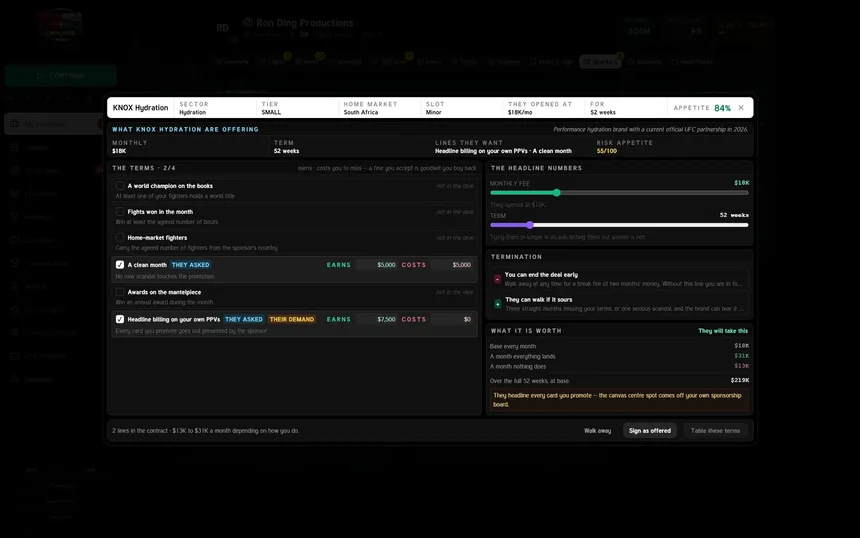Toggle the red You can end the deal early icon
Image resolution: width=860 pixels, height=538 pixels.
497,279
